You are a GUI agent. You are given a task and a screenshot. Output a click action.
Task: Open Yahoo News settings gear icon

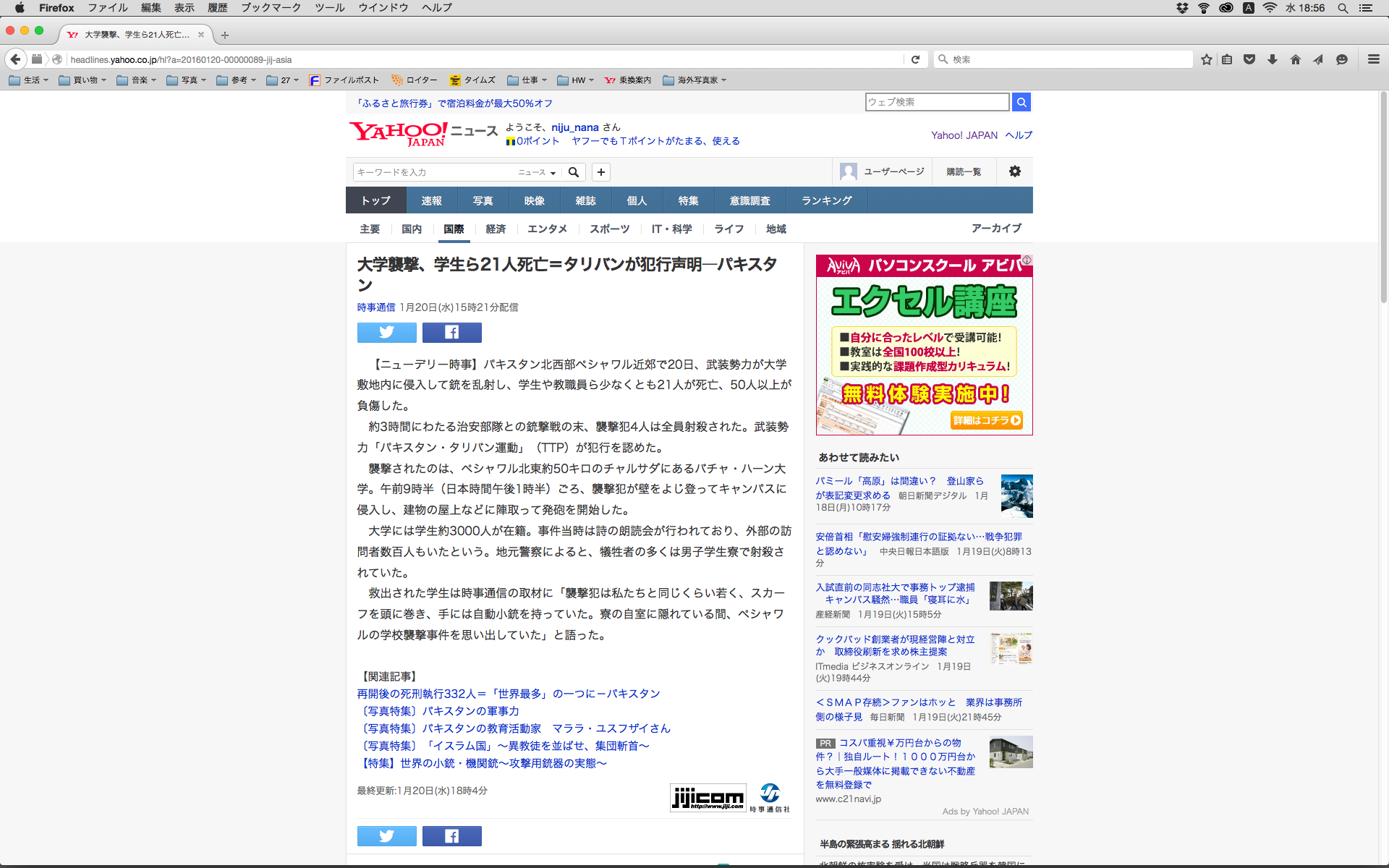1014,171
